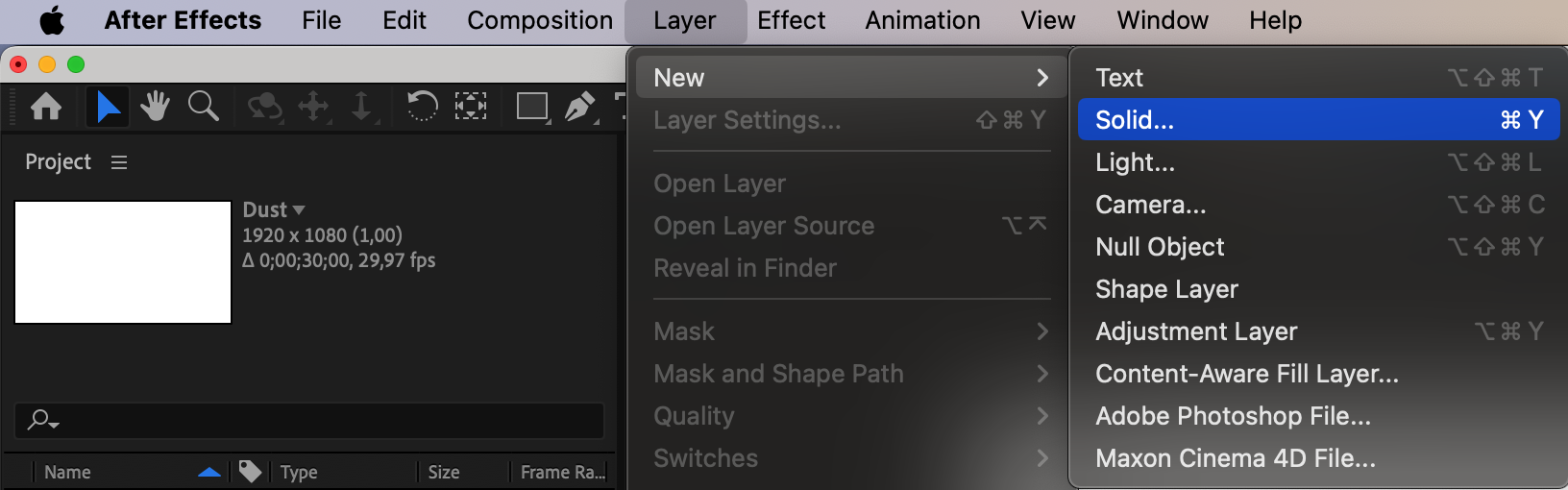1568x490 pixels.
Task: Select the Rectangle shape tool
Action: [x=531, y=106]
